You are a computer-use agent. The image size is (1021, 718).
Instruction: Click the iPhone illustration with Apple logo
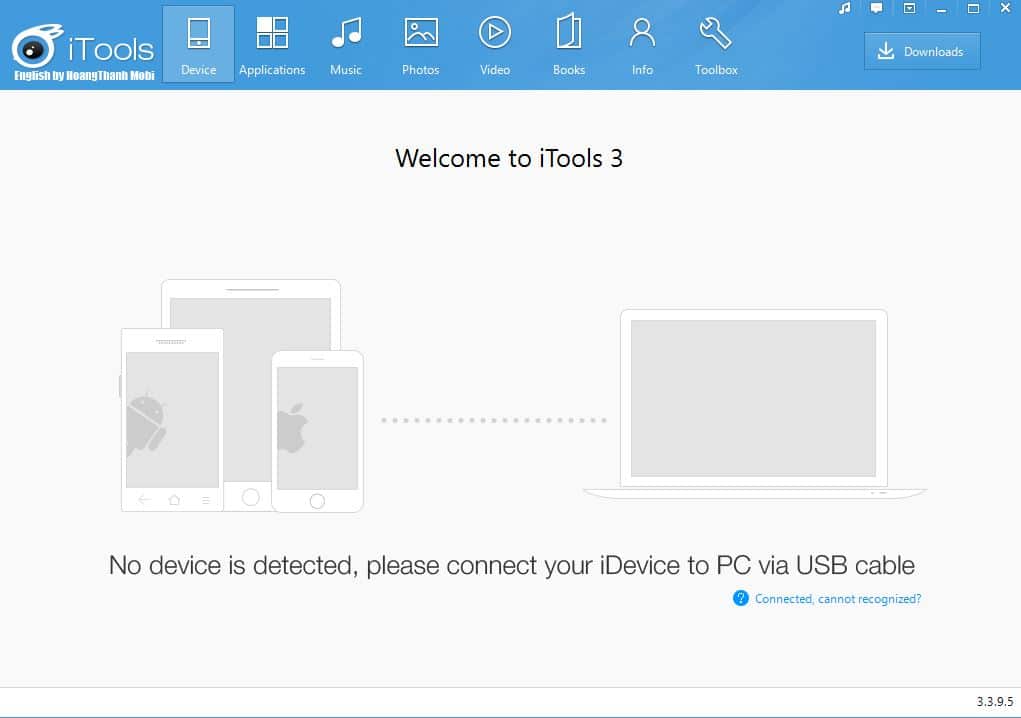317,432
